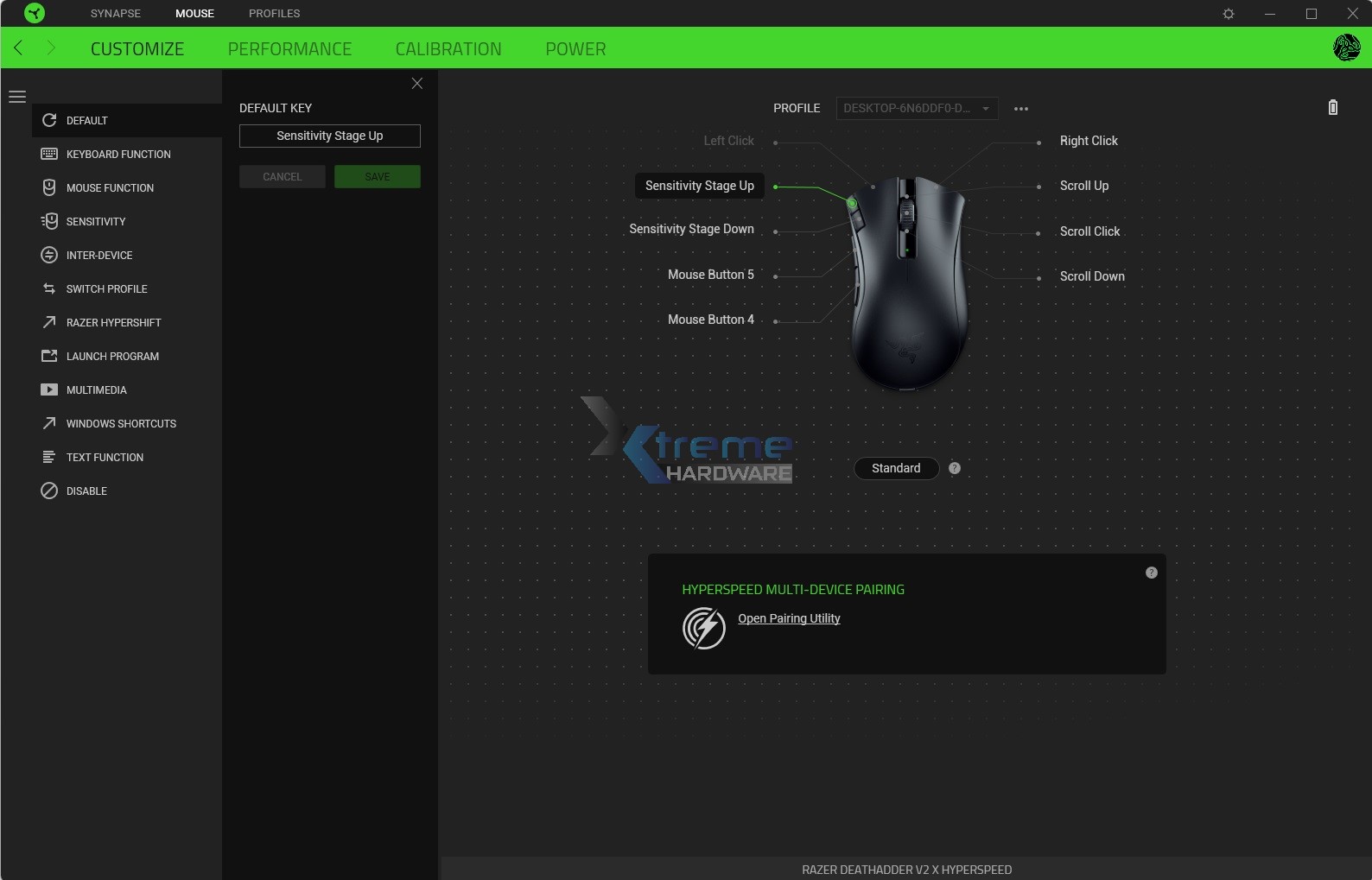Open the Calibration tab
Screen dimensions: 1372x880
pos(448,49)
